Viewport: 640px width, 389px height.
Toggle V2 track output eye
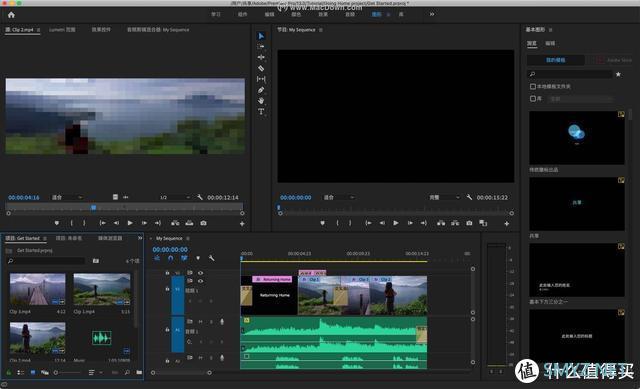(200, 272)
